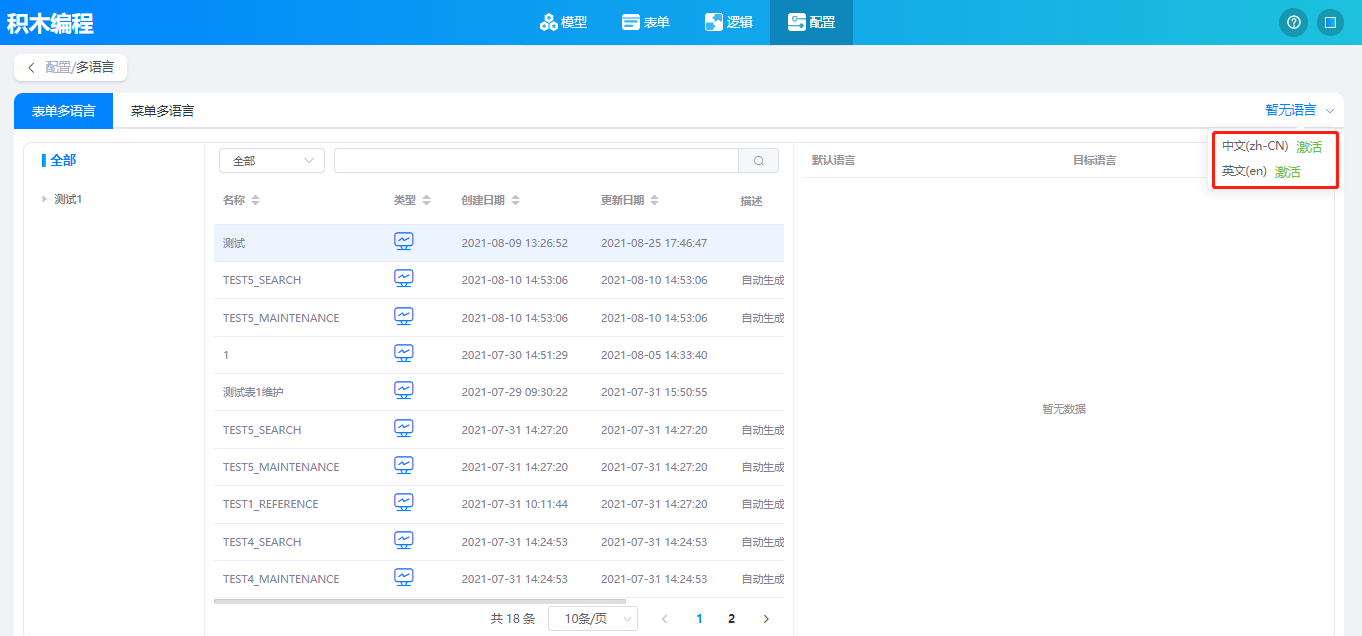Click update date 2021-08-05 14:33:40

(x=654, y=355)
